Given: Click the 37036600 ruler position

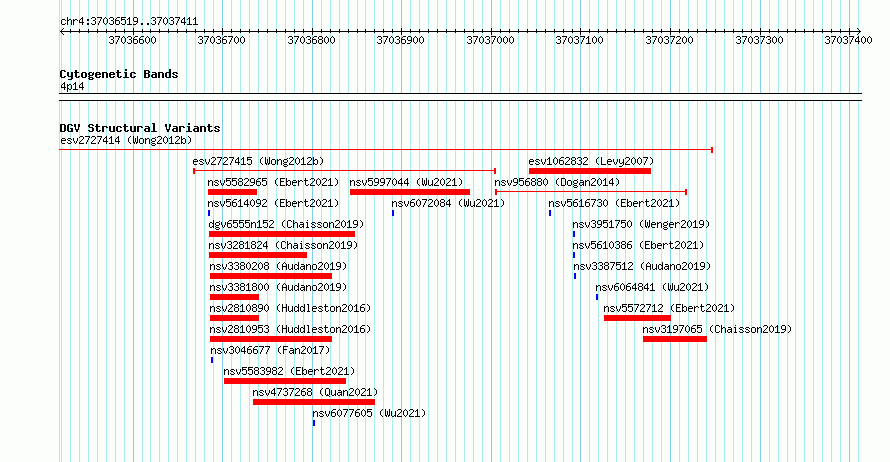Looking at the screenshot, I should pos(132,40).
